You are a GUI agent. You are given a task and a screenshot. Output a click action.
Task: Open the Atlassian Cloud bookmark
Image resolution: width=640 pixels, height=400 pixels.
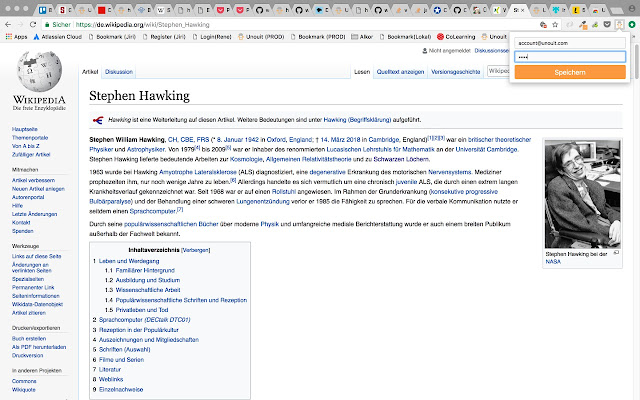[x=57, y=37]
